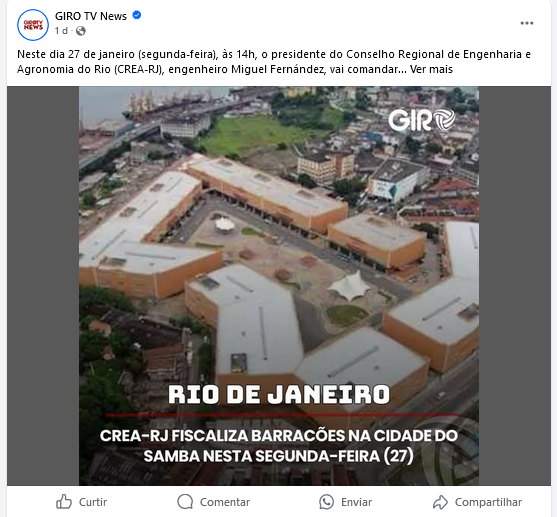Screen dimensions: 557x517
Task: Open GIRO TV News profile picture
Action: pyautogui.click(x=33, y=25)
